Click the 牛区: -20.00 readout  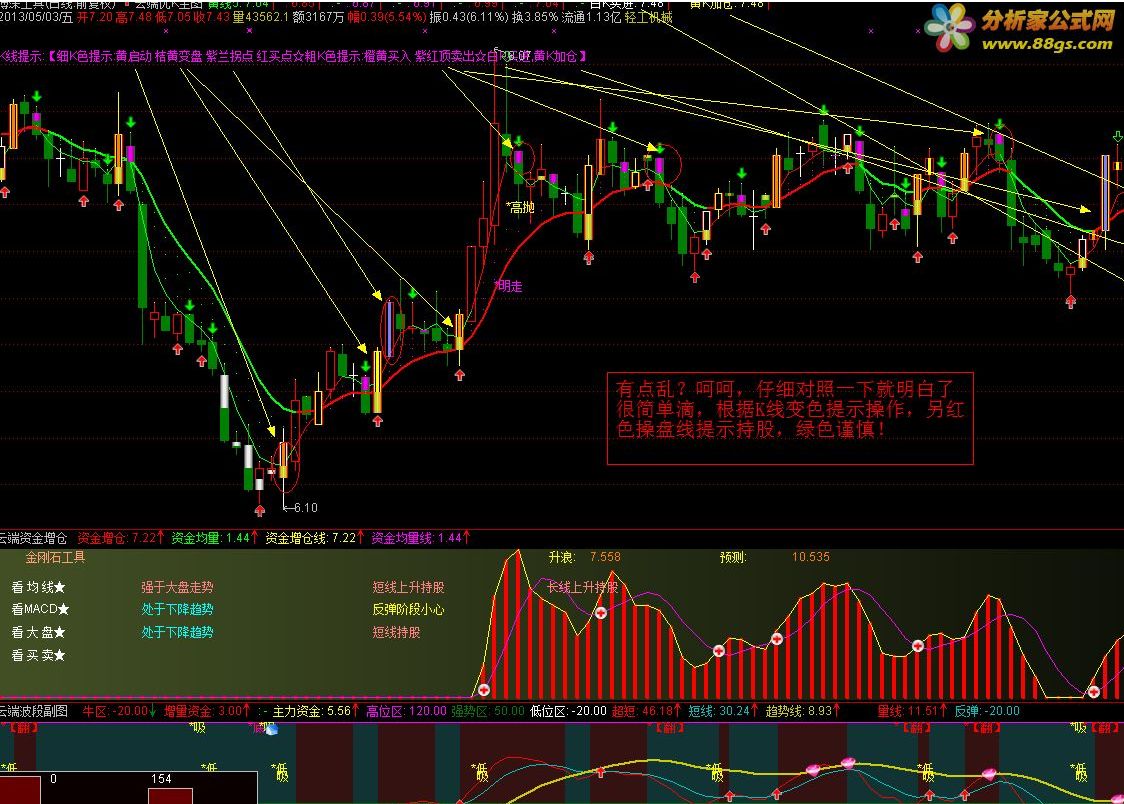[x=119, y=711]
